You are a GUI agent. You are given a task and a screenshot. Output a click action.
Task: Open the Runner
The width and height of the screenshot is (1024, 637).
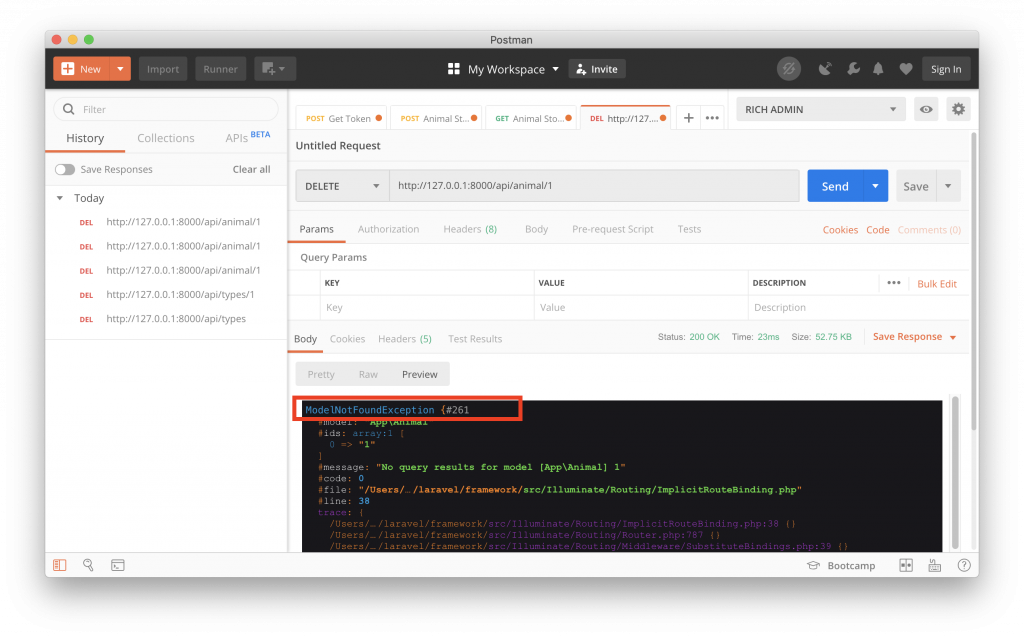[x=220, y=69]
